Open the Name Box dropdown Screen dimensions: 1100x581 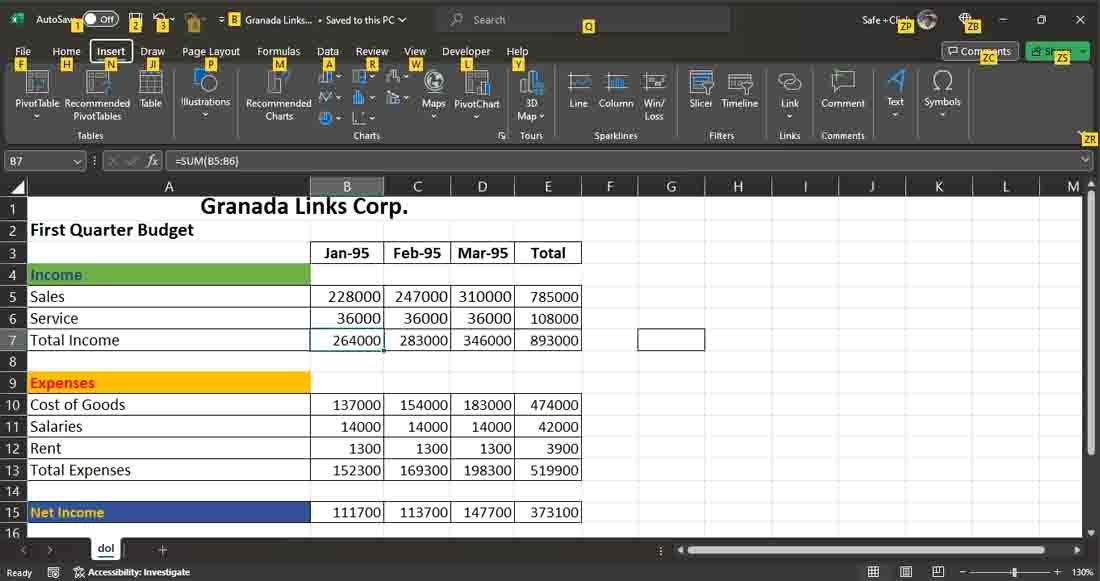77,161
